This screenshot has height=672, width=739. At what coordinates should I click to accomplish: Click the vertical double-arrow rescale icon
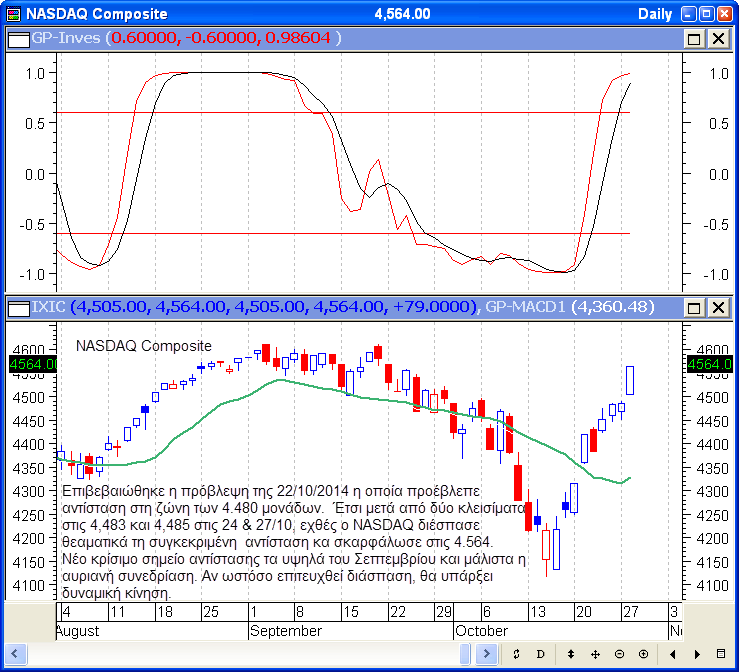click(570, 654)
